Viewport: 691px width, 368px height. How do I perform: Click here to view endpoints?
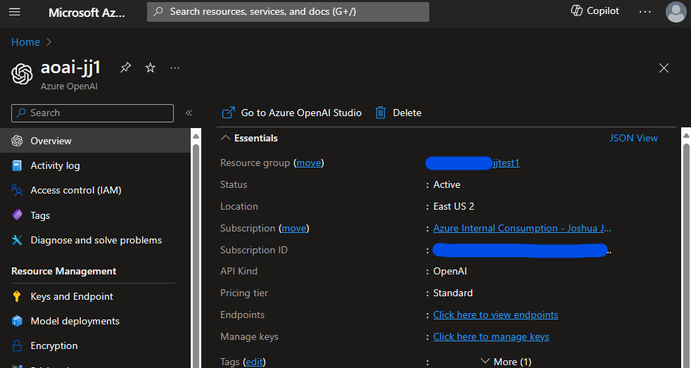pyautogui.click(x=495, y=315)
